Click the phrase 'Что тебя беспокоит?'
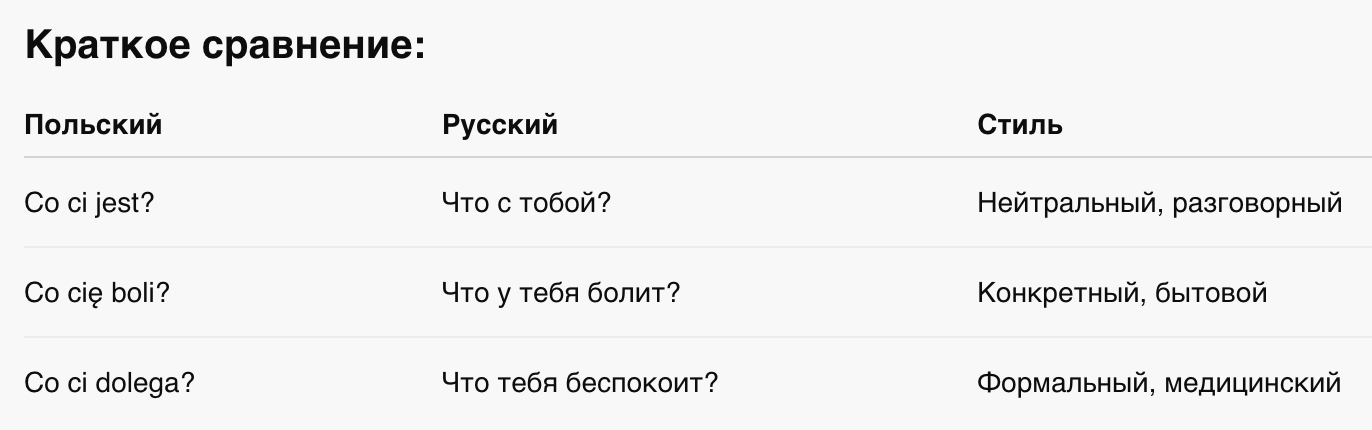 (x=580, y=383)
